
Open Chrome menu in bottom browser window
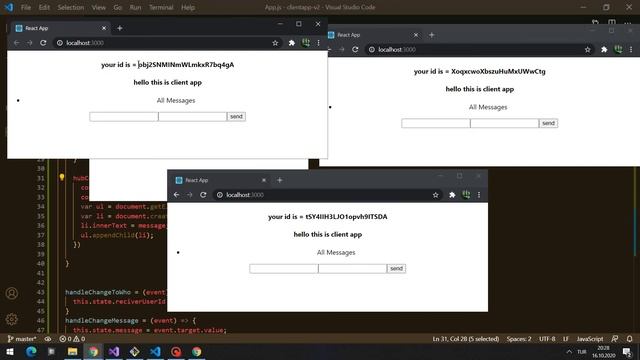(x=479, y=195)
